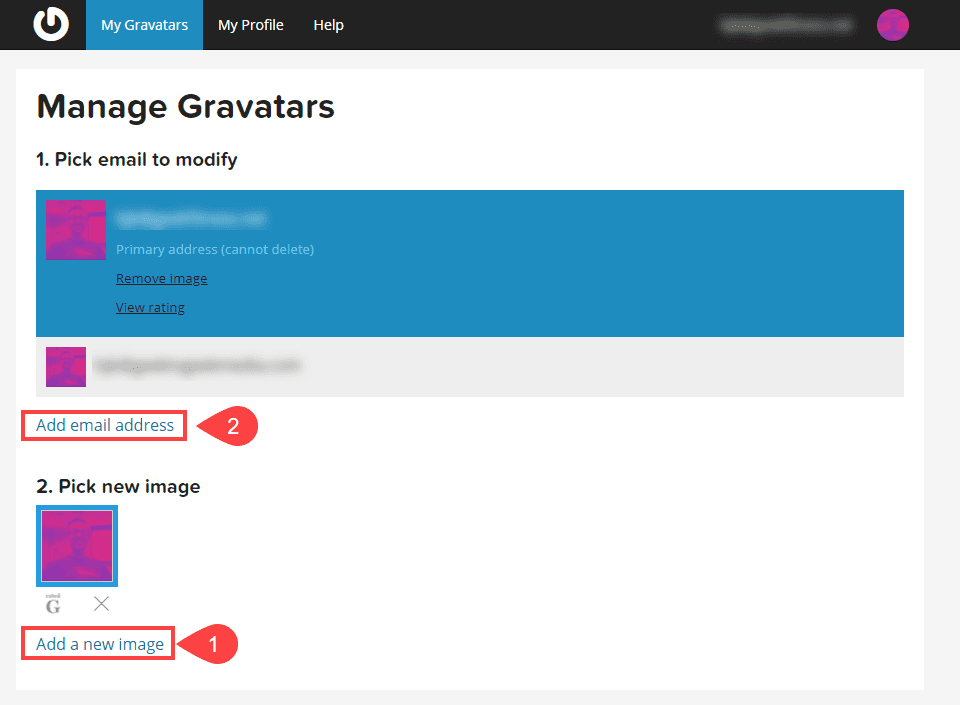
Task: Open the account avatar icon in top bar
Action: coord(893,25)
